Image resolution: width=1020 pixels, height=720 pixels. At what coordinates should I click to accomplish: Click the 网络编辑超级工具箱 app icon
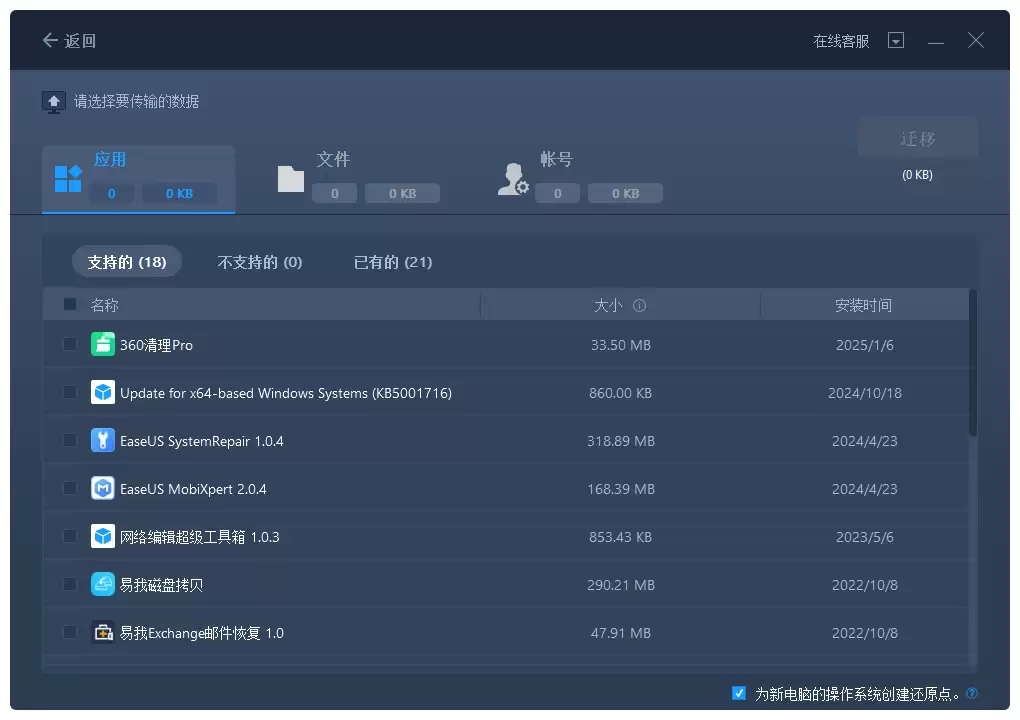(102, 536)
